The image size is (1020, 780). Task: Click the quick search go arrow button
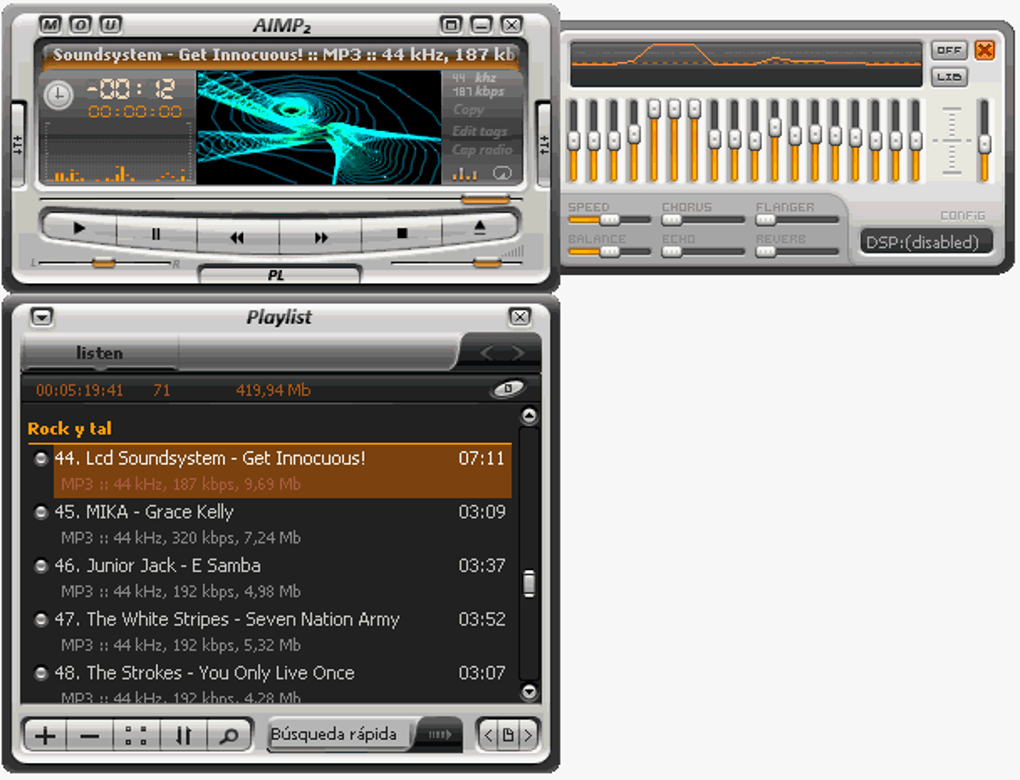point(440,734)
